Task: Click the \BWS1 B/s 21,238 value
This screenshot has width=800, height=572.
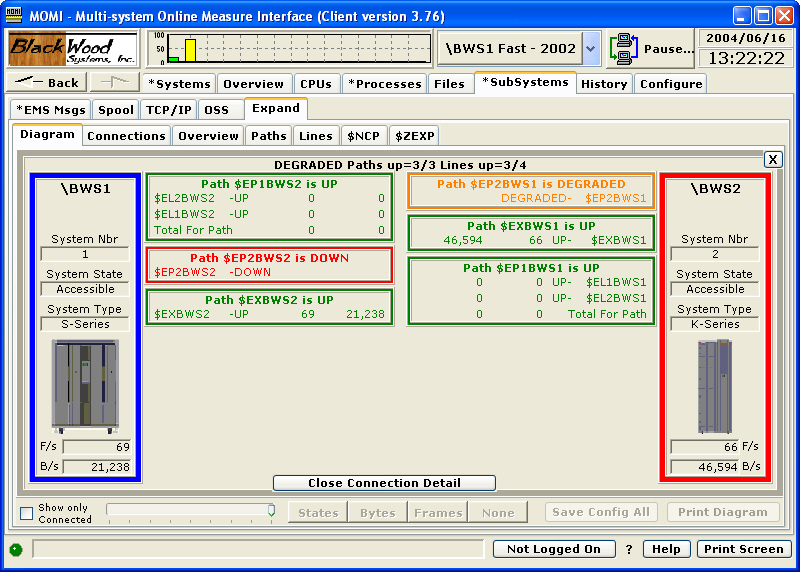Action: pyautogui.click(x=97, y=467)
